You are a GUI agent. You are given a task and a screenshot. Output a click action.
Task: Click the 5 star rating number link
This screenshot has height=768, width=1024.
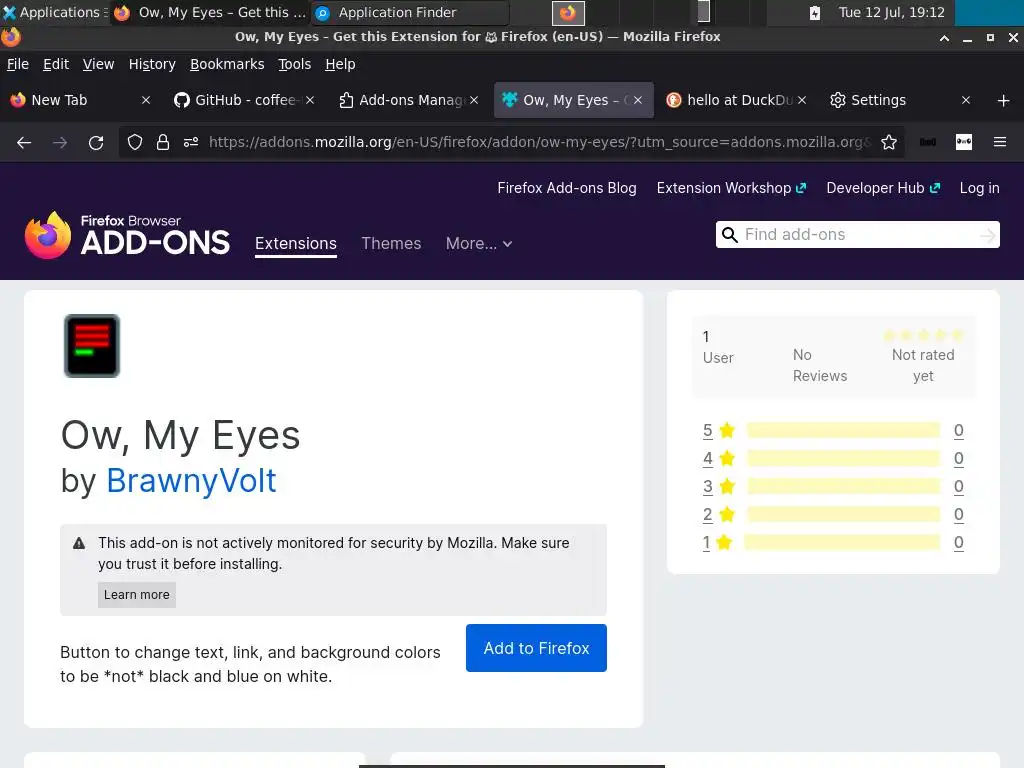pyautogui.click(x=707, y=430)
